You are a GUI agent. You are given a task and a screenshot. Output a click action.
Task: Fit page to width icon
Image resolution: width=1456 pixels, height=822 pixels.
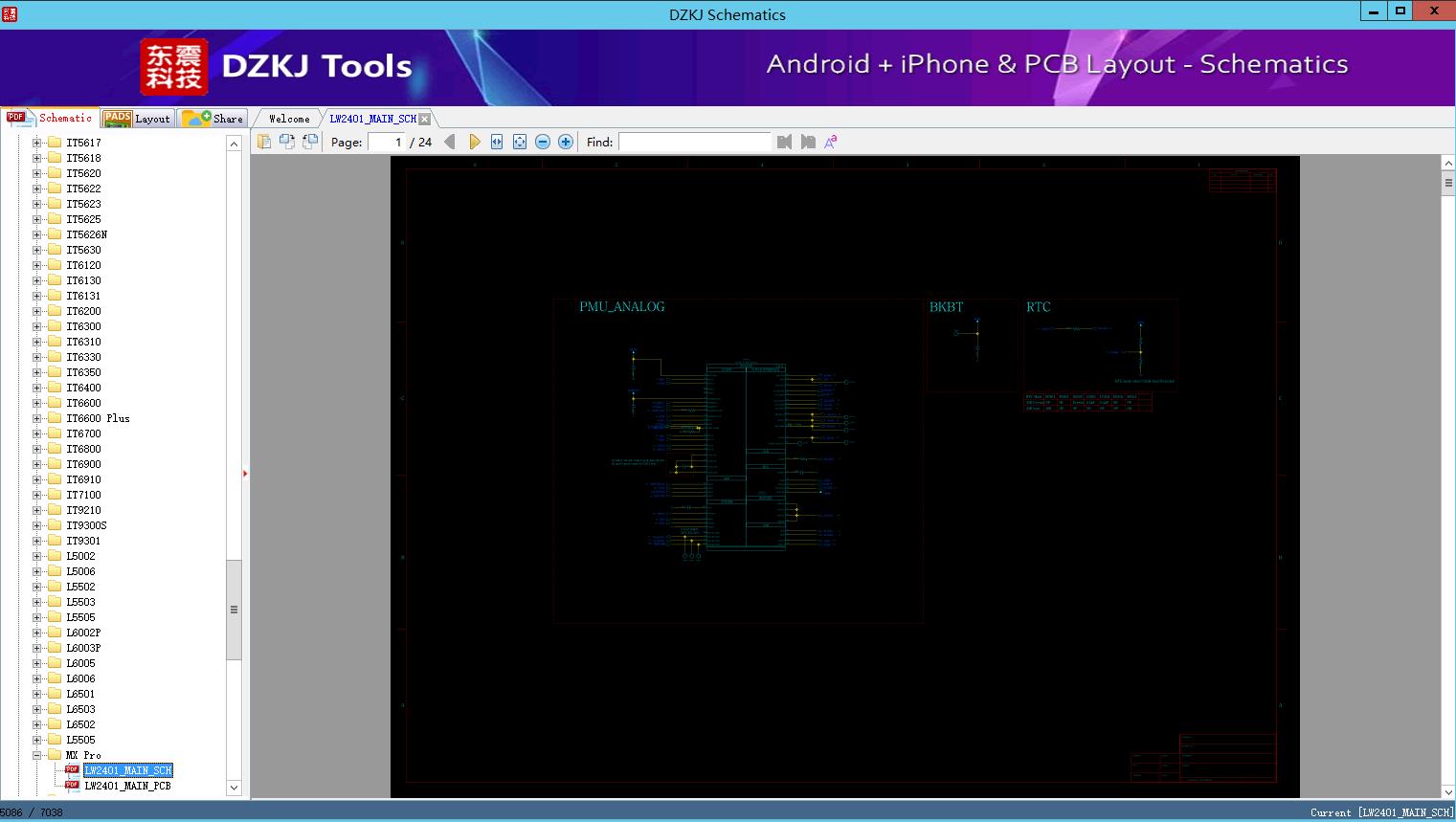coord(497,142)
